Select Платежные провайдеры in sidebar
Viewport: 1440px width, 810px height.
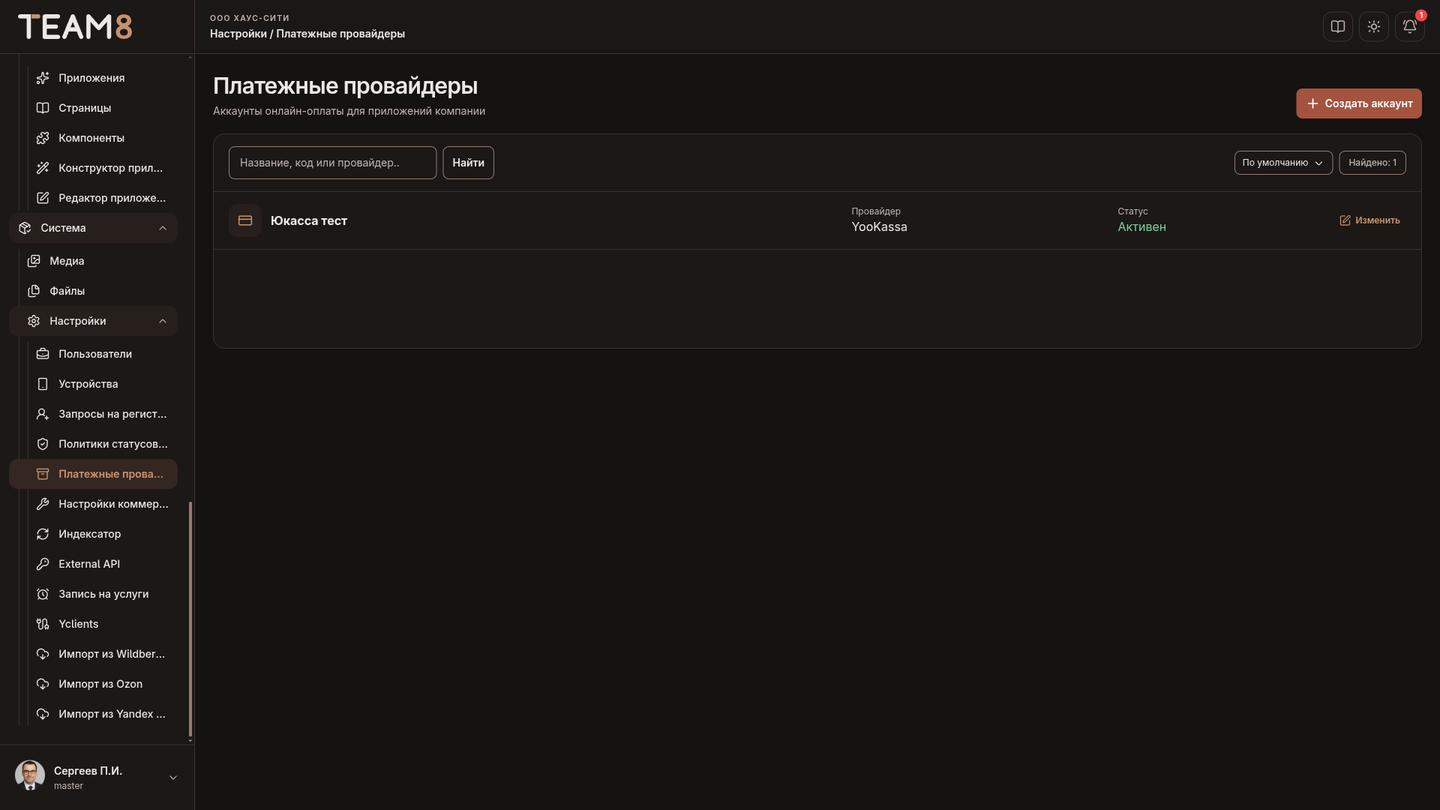[94, 474]
